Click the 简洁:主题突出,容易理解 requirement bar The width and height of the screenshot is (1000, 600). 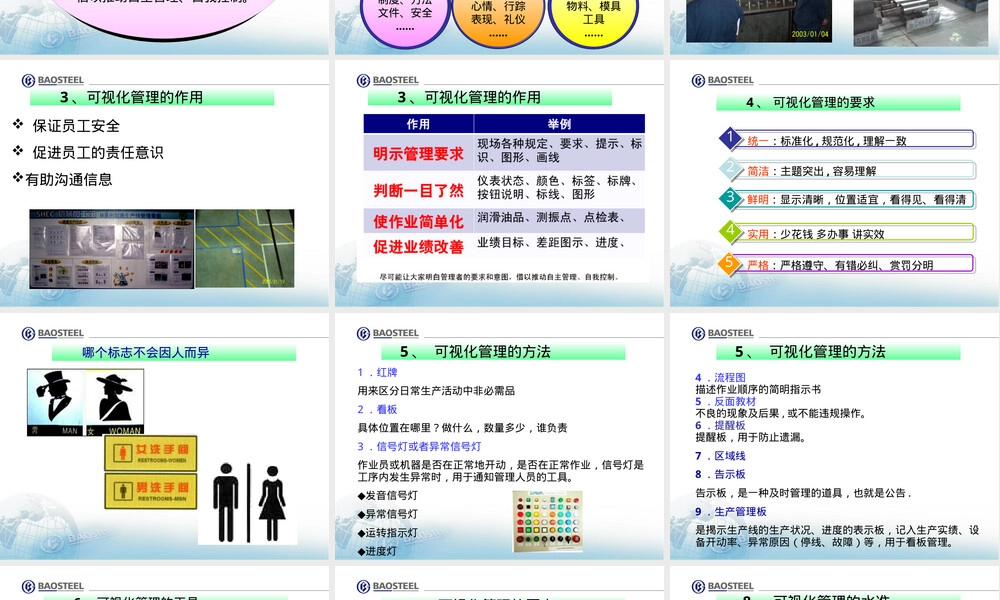pos(858,171)
